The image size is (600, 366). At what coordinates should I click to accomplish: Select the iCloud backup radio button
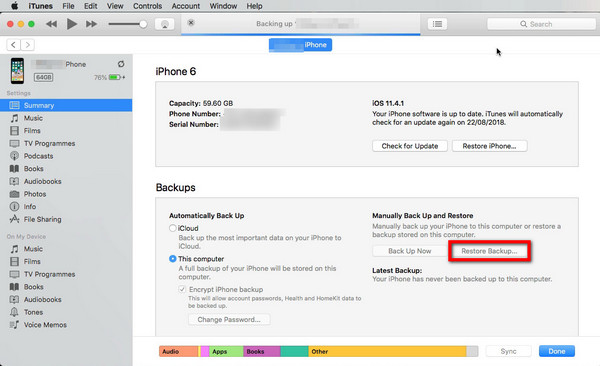click(x=173, y=228)
